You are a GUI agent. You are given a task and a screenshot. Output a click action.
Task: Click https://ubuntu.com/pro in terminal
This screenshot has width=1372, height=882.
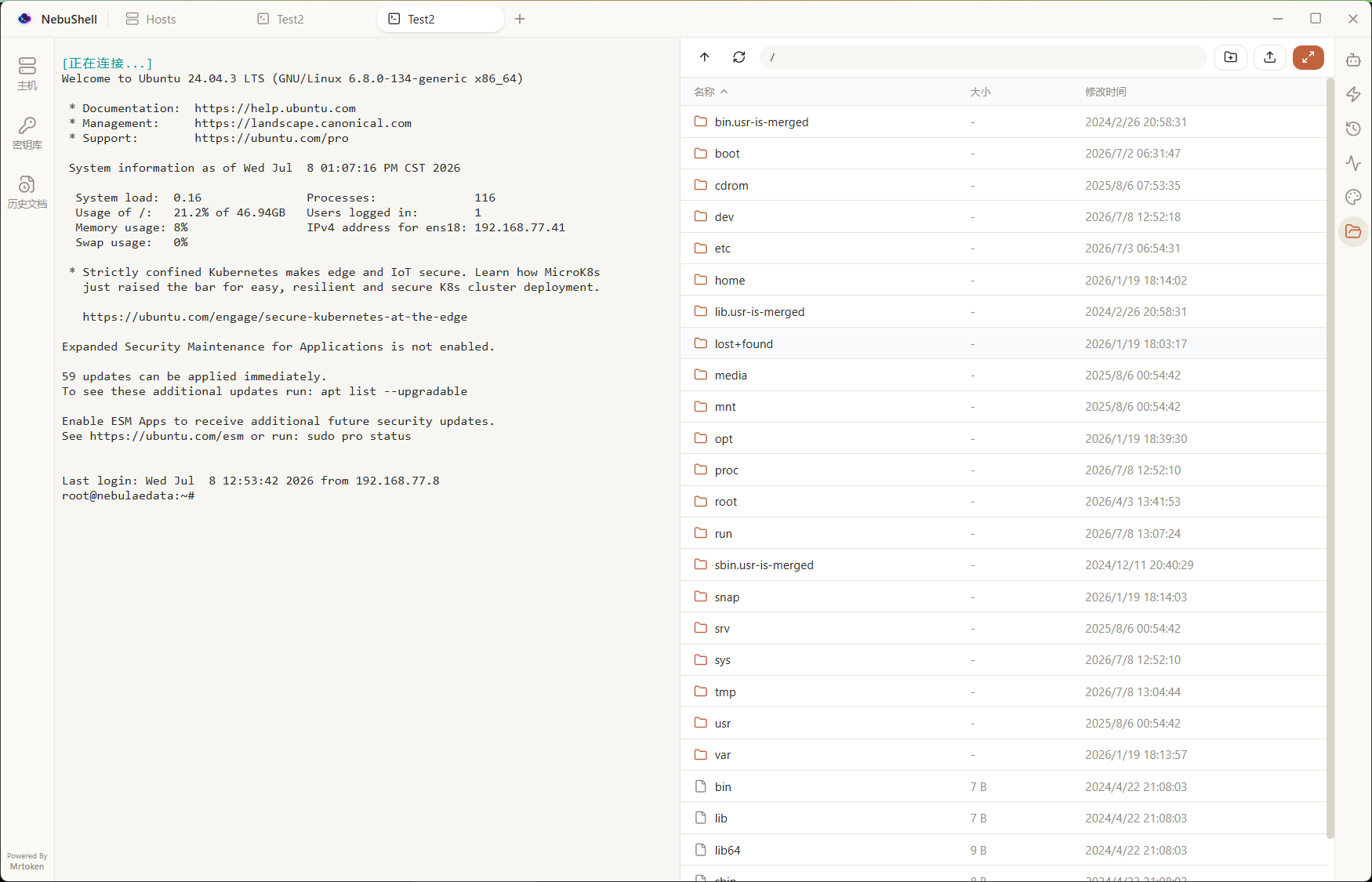pyautogui.click(x=272, y=138)
